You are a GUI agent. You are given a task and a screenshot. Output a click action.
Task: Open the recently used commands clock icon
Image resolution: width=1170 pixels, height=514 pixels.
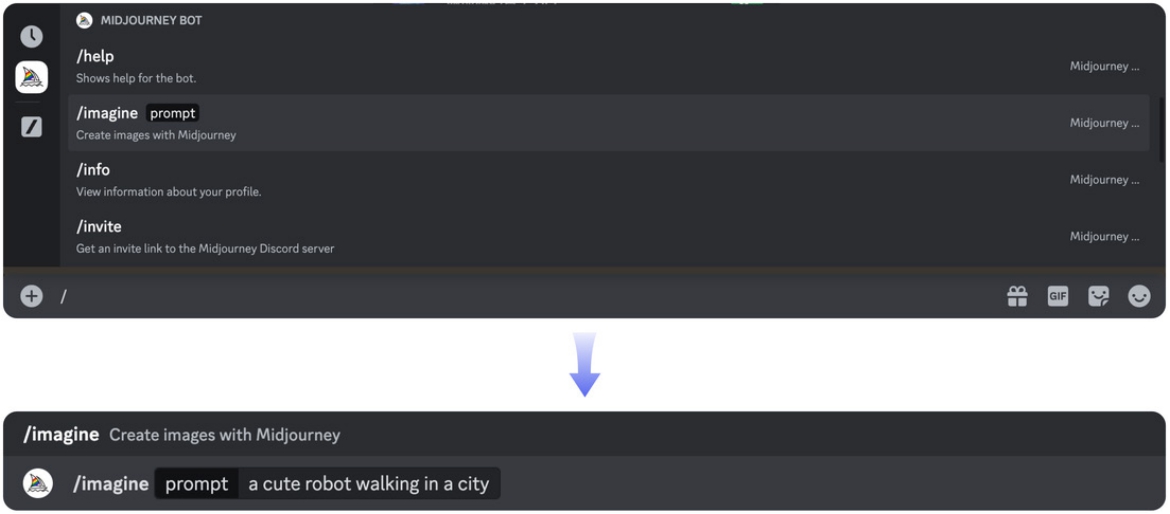(x=31, y=37)
